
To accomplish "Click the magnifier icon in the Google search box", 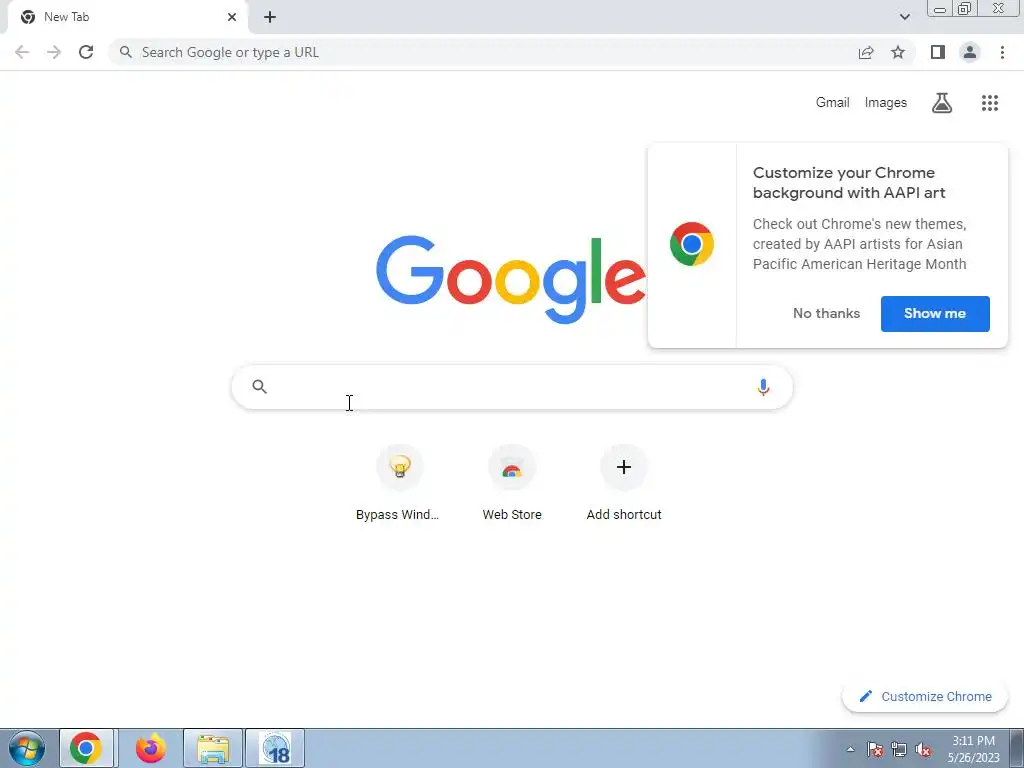I will (x=259, y=387).
